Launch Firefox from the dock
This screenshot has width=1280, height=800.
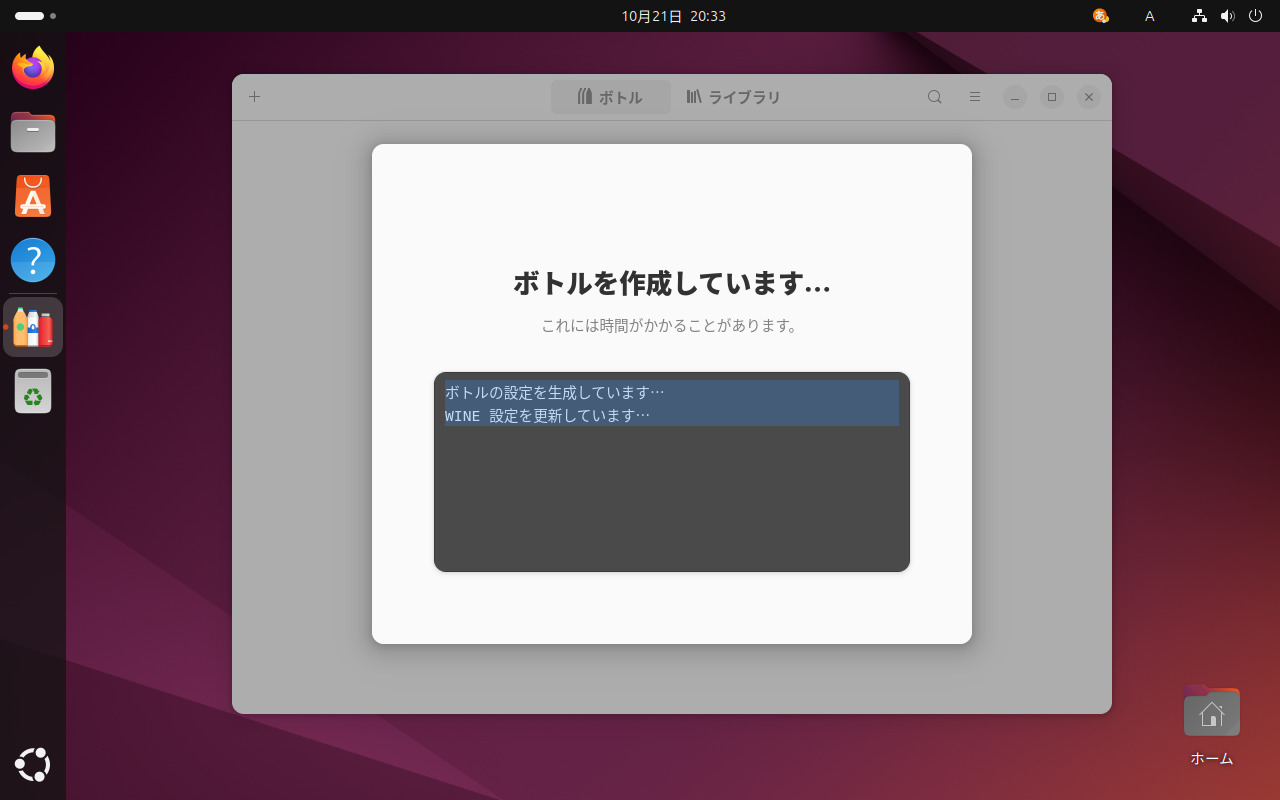(33, 68)
